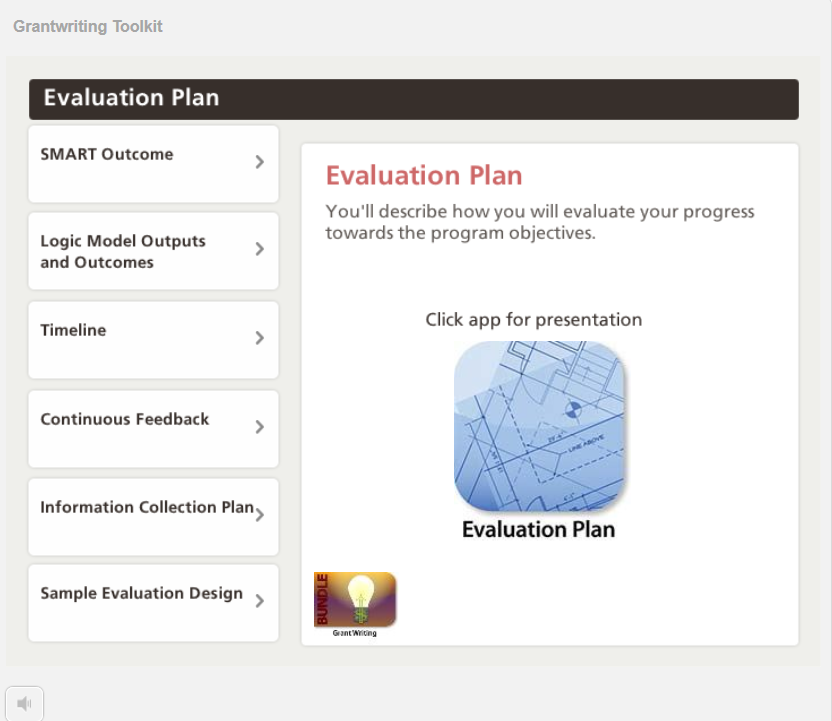Open Sample Evaluation Design item
This screenshot has width=832, height=721.
pos(153,603)
